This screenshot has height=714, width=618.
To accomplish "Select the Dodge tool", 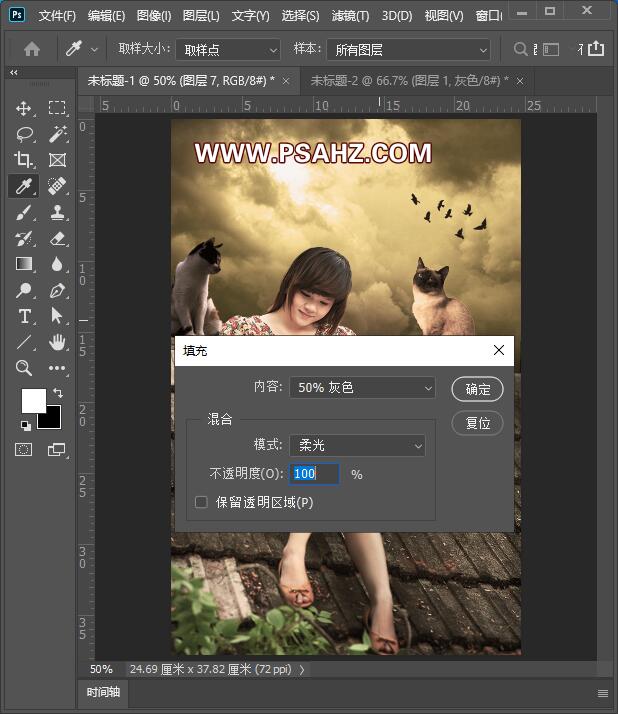I will point(24,290).
